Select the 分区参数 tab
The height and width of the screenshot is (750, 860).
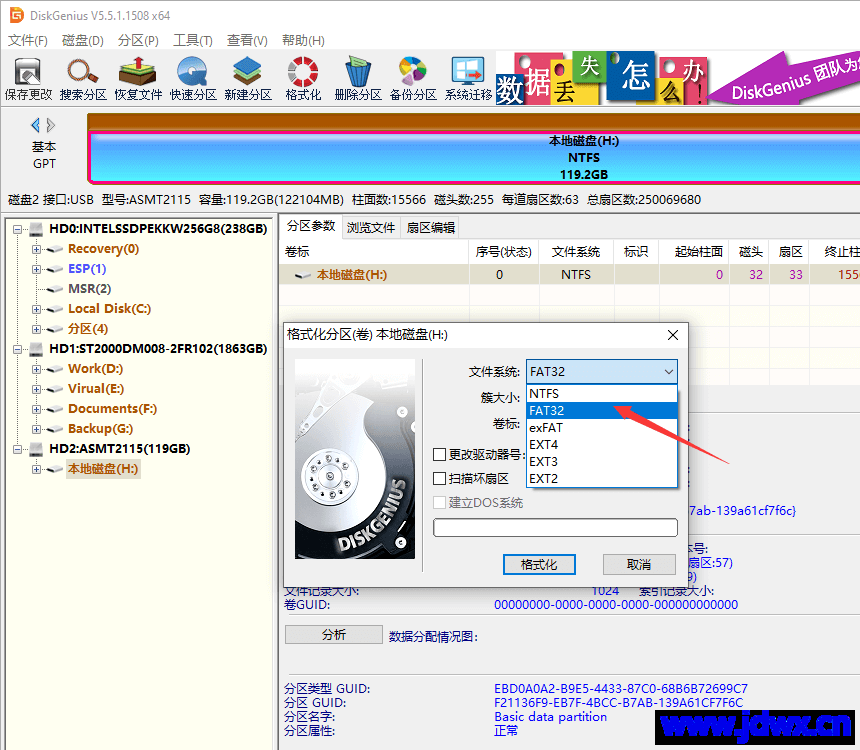coord(311,226)
